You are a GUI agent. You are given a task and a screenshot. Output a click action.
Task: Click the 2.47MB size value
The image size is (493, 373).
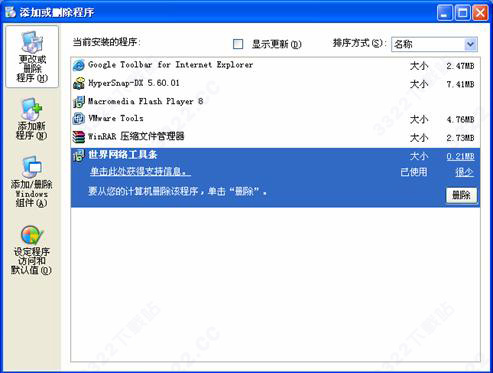[460, 66]
